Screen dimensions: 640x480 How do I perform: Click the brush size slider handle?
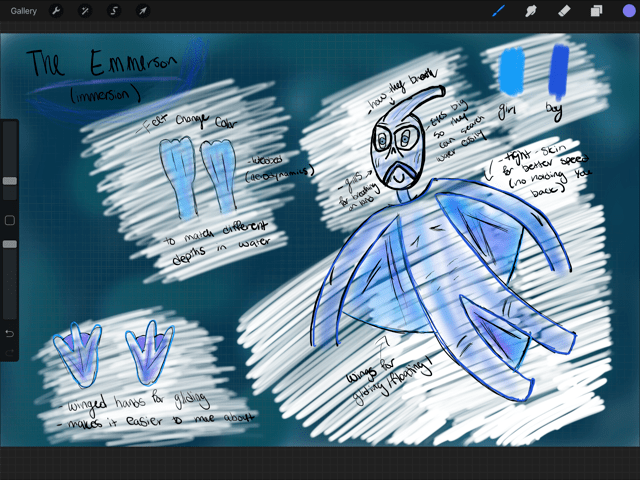(x=9, y=181)
